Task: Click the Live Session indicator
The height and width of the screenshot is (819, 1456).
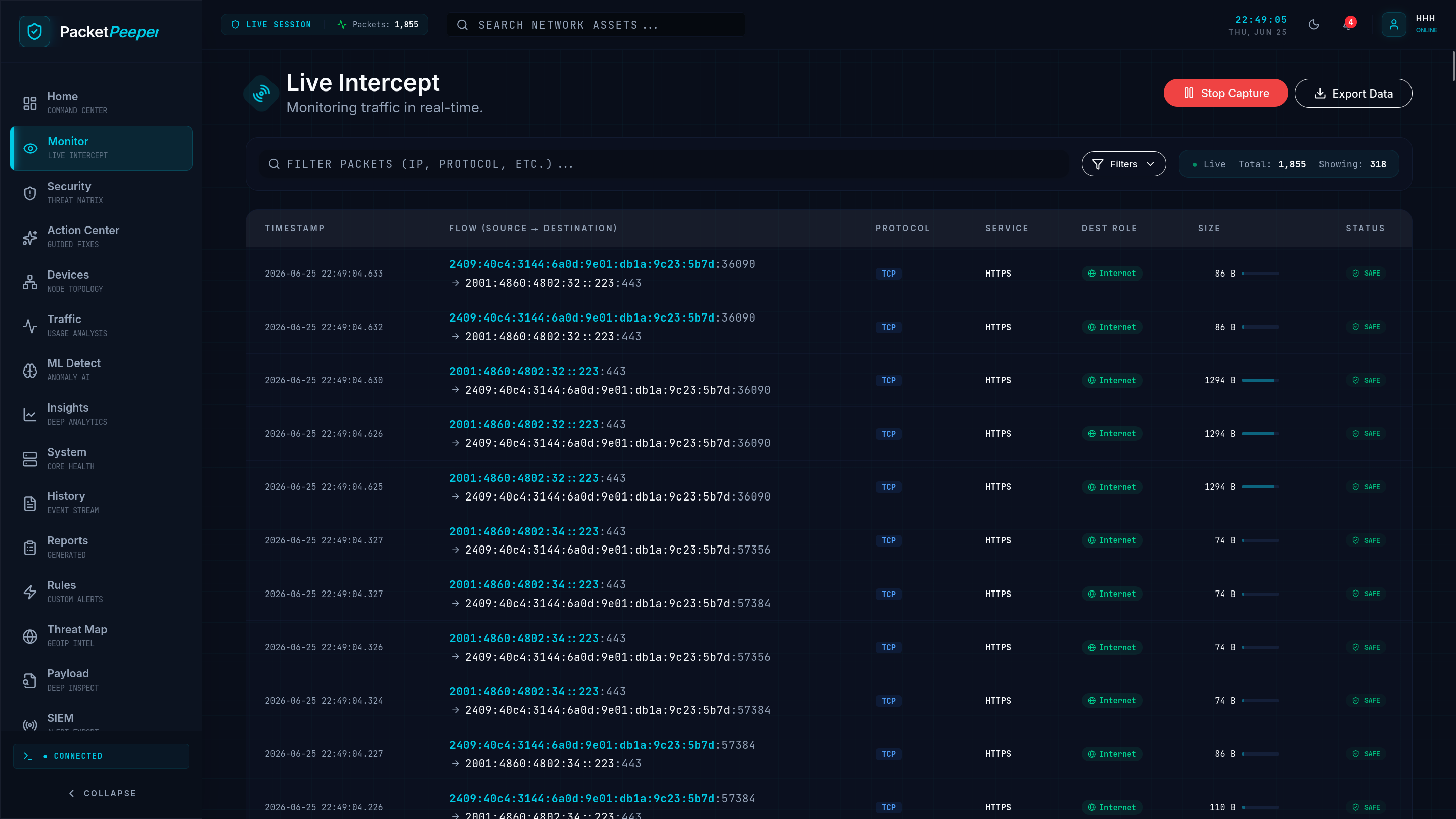Action: pos(272,25)
